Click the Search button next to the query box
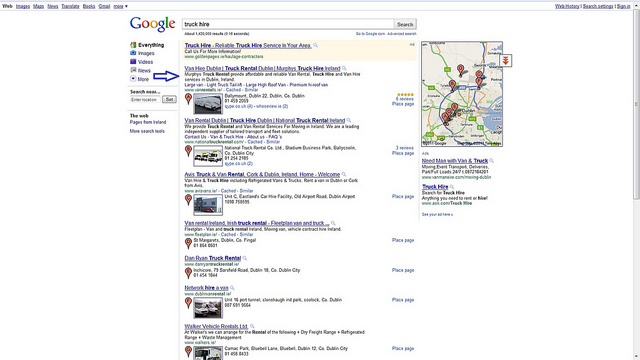 pos(405,24)
